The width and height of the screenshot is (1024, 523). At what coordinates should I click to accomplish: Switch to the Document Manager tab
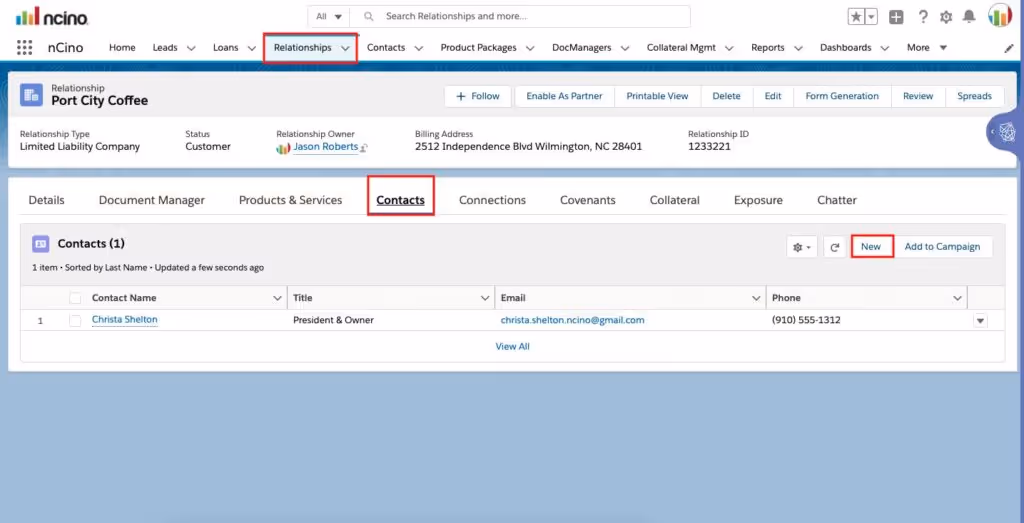tap(152, 200)
